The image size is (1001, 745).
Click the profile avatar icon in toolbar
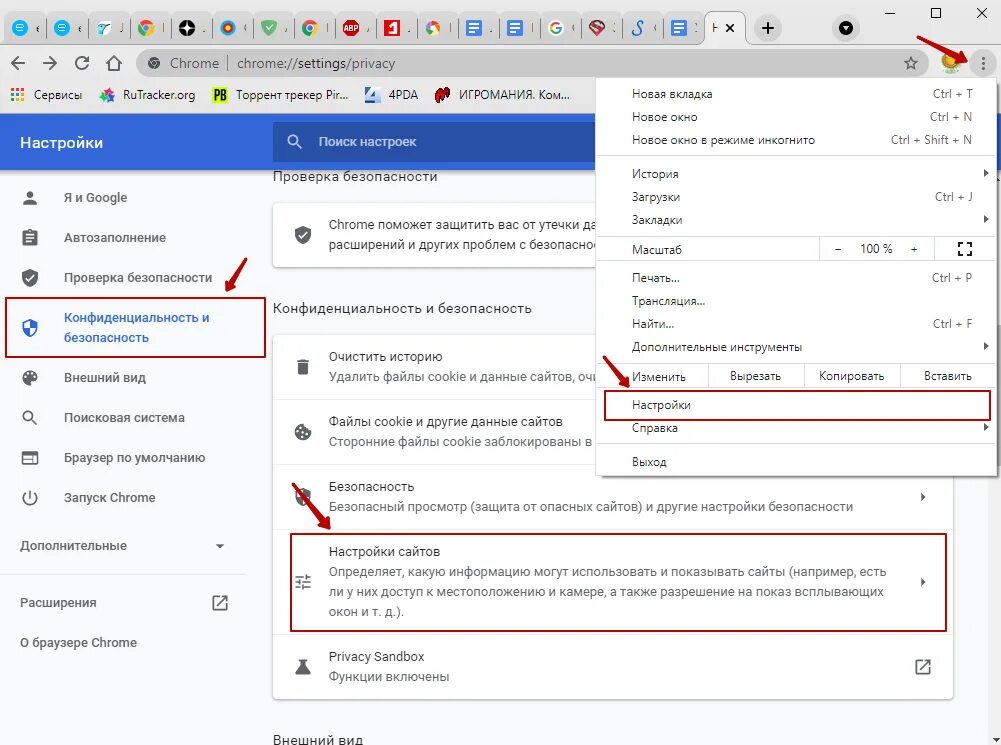coord(951,62)
